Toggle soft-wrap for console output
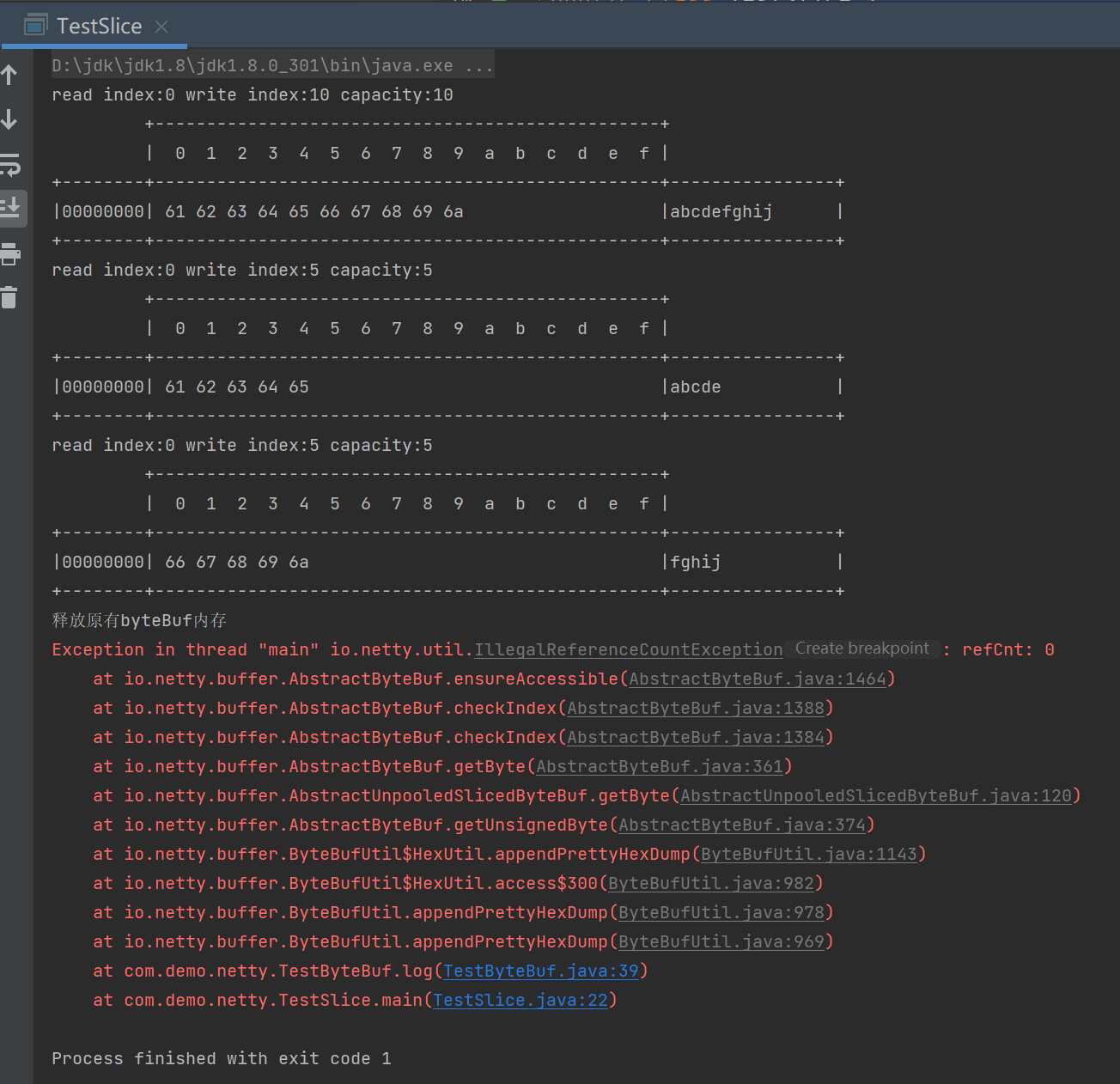 [x=10, y=164]
